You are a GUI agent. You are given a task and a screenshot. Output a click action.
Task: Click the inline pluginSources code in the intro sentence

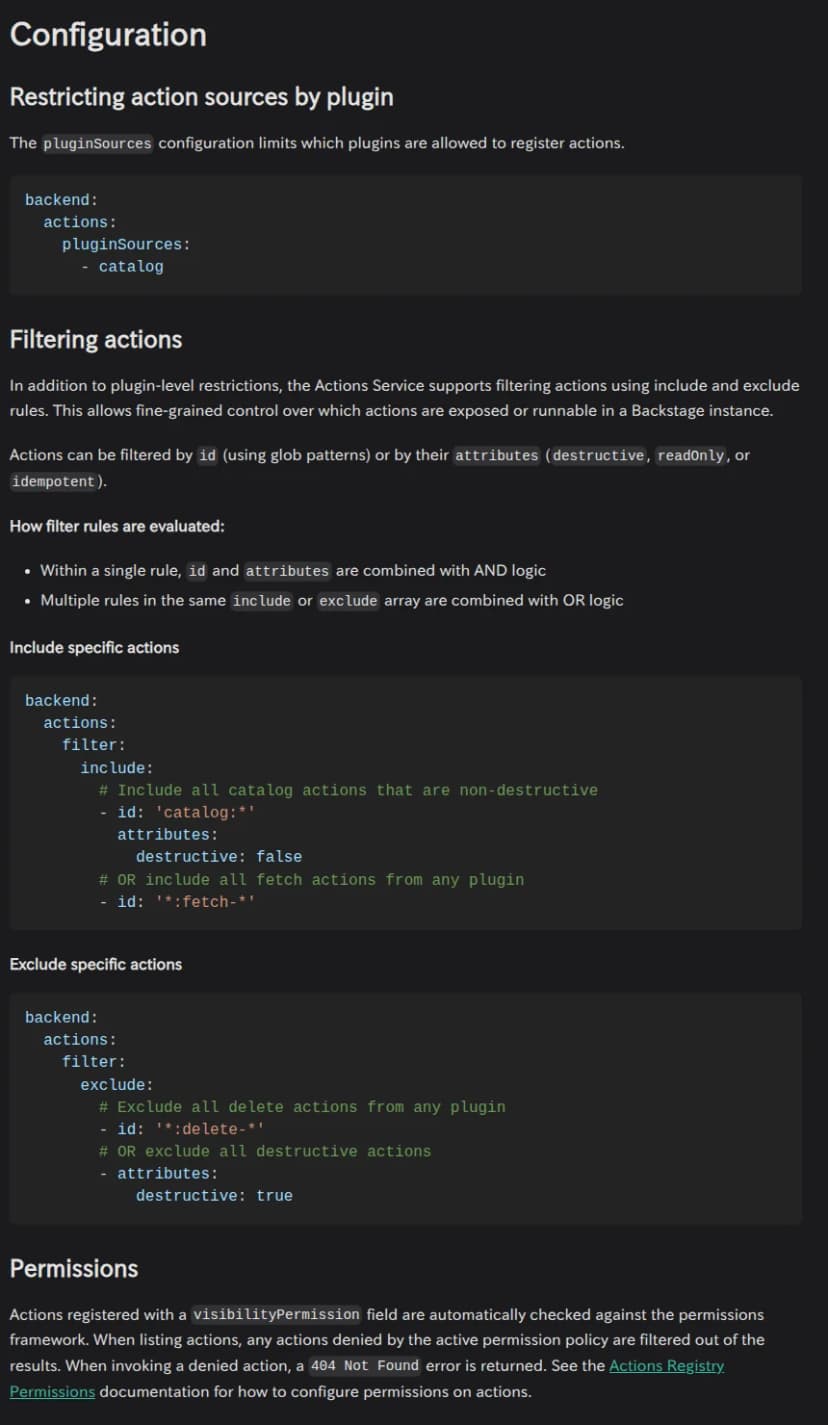97,143
